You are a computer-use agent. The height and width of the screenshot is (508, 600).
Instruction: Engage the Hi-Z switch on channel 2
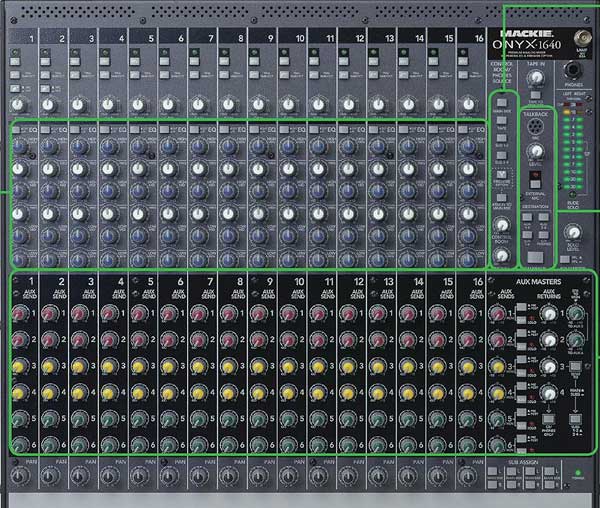(x=45, y=89)
